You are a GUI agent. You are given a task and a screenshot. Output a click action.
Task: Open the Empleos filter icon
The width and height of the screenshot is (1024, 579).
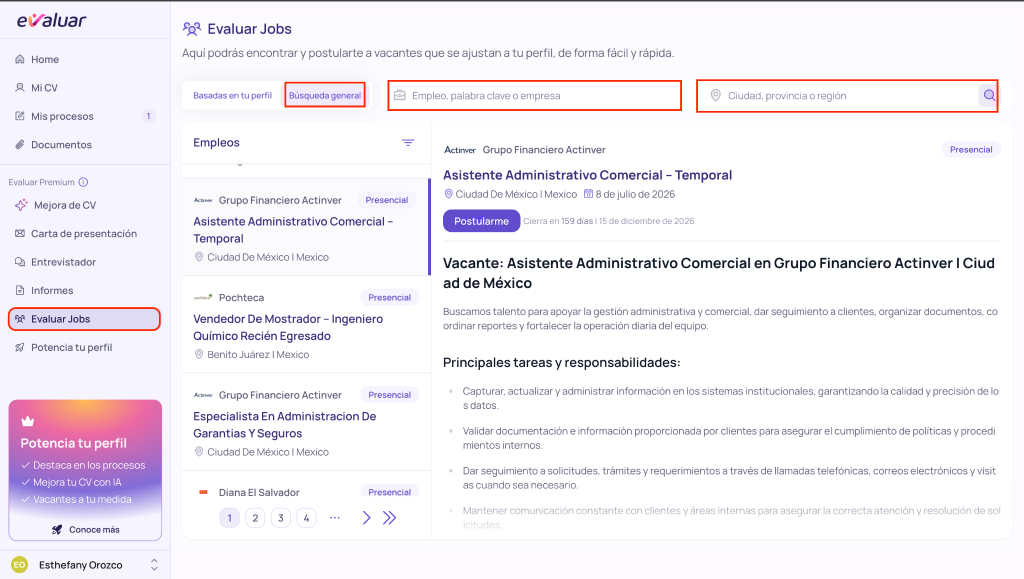tap(408, 143)
